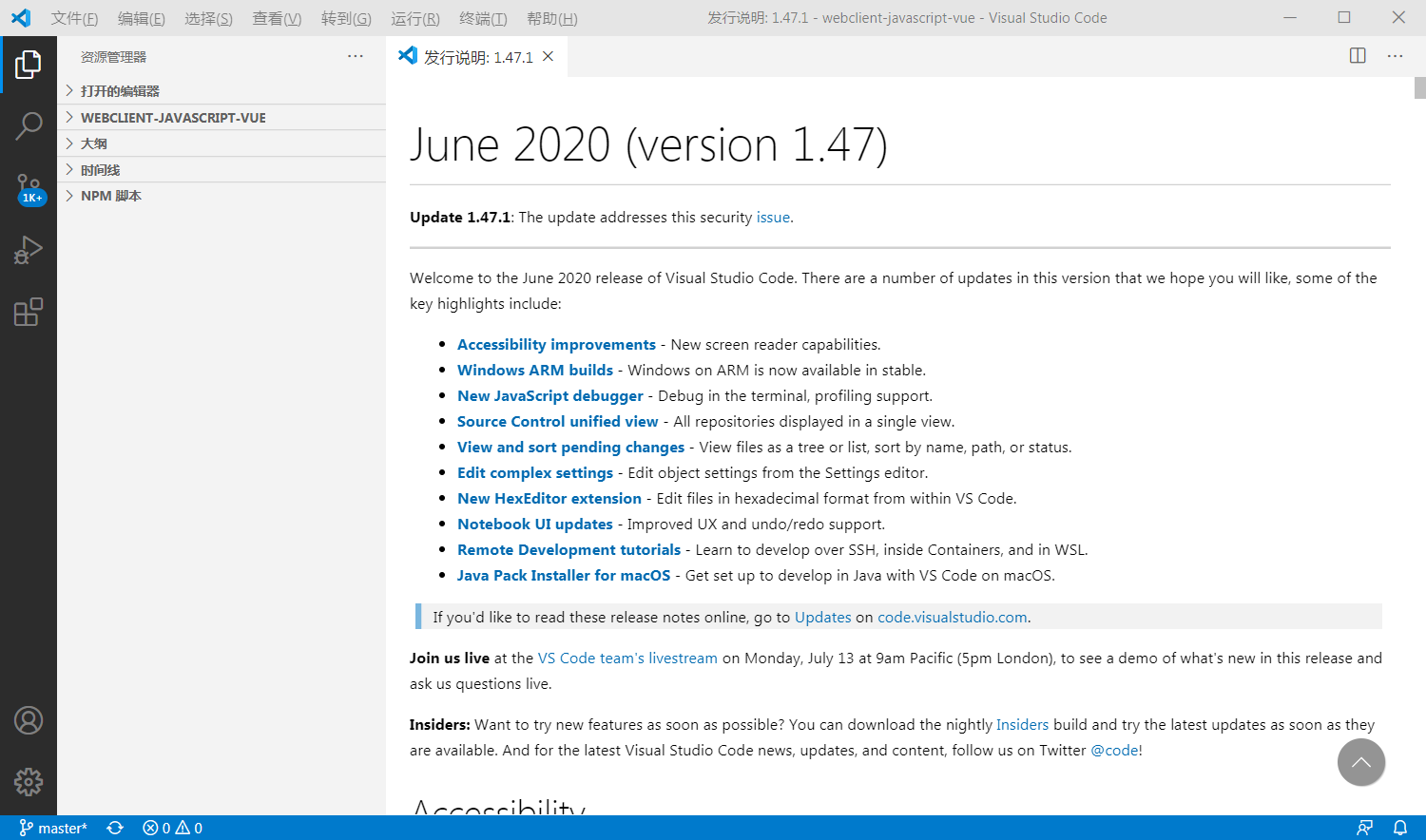Image resolution: width=1426 pixels, height=840 pixels.
Task: Open Edit complex settings link
Action: coord(535,473)
